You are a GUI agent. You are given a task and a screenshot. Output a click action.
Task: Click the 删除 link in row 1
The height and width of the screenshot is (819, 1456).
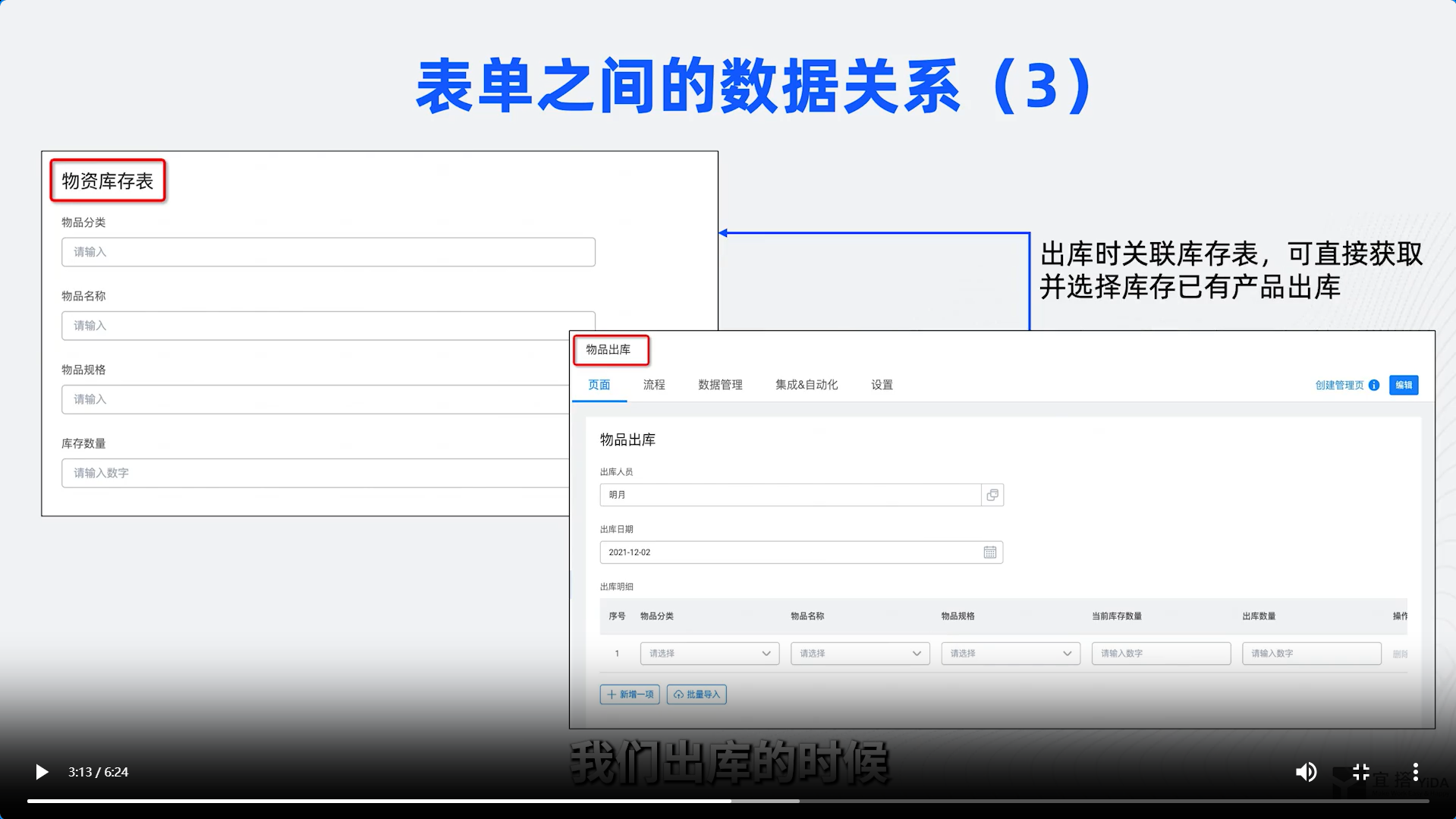point(1400,654)
